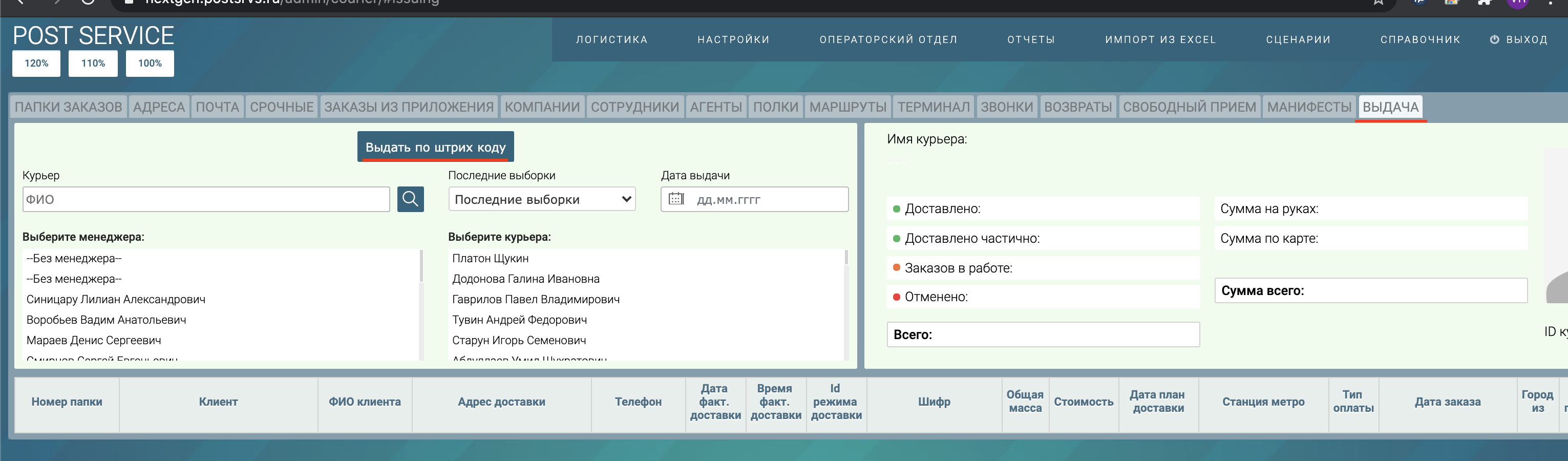This screenshot has height=461, width=1568.
Task: Open ИМПОРТ ИЗ EXCEL menu
Action: pyautogui.click(x=1160, y=39)
